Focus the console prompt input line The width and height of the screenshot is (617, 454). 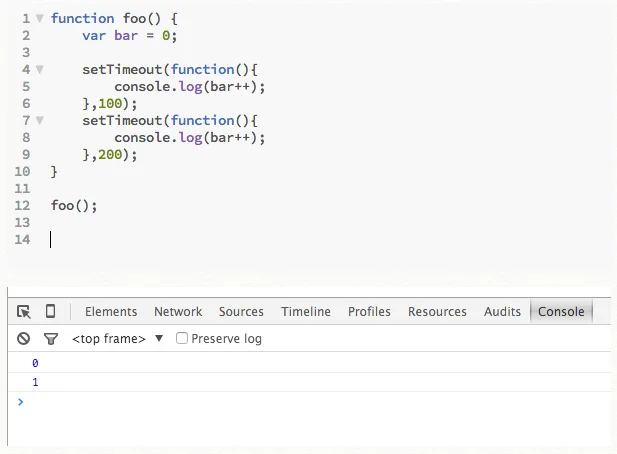pyautogui.click(x=309, y=402)
